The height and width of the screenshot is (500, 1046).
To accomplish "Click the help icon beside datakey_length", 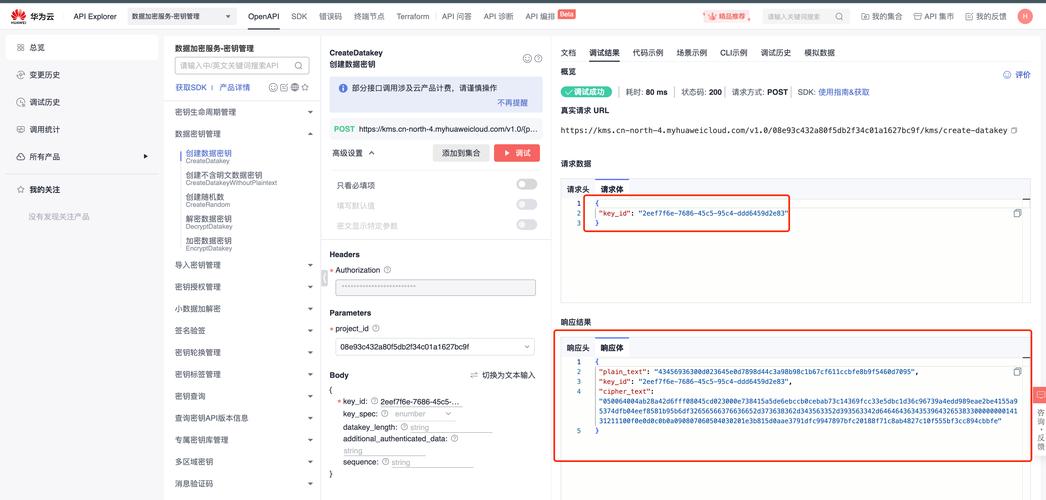I will tap(404, 427).
